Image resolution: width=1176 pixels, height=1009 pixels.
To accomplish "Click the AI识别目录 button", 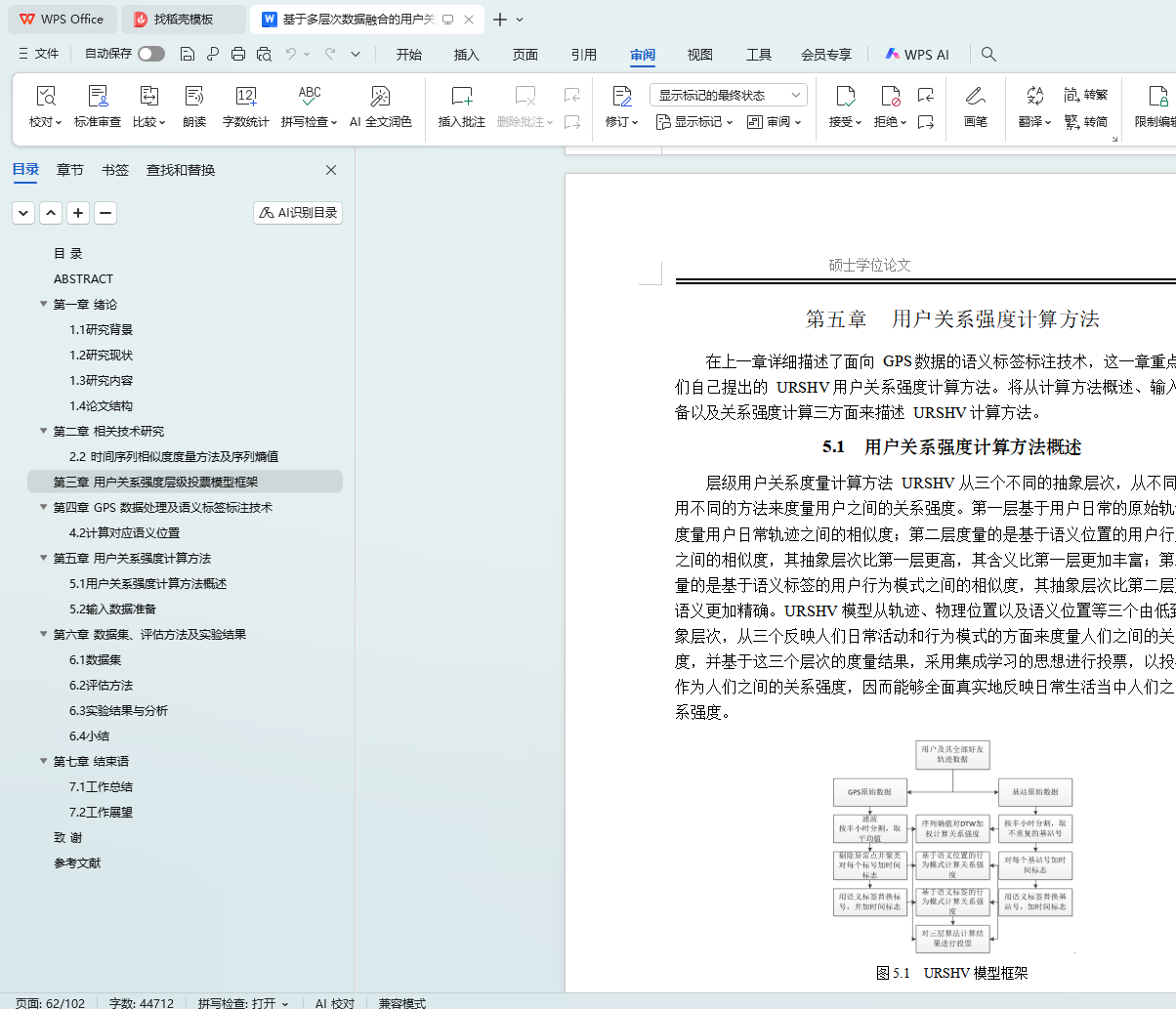I will [298, 213].
